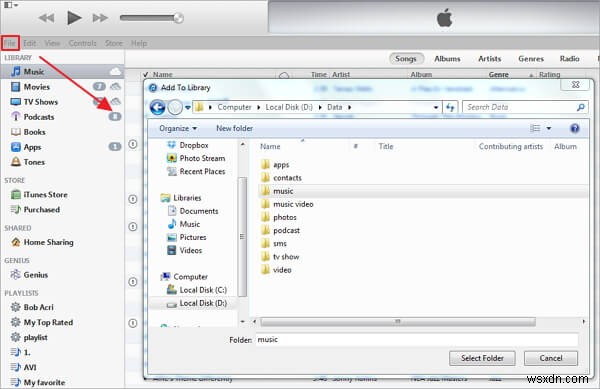Viewport: 600px width, 389px height.
Task: Open the File menu
Action: tap(10, 43)
